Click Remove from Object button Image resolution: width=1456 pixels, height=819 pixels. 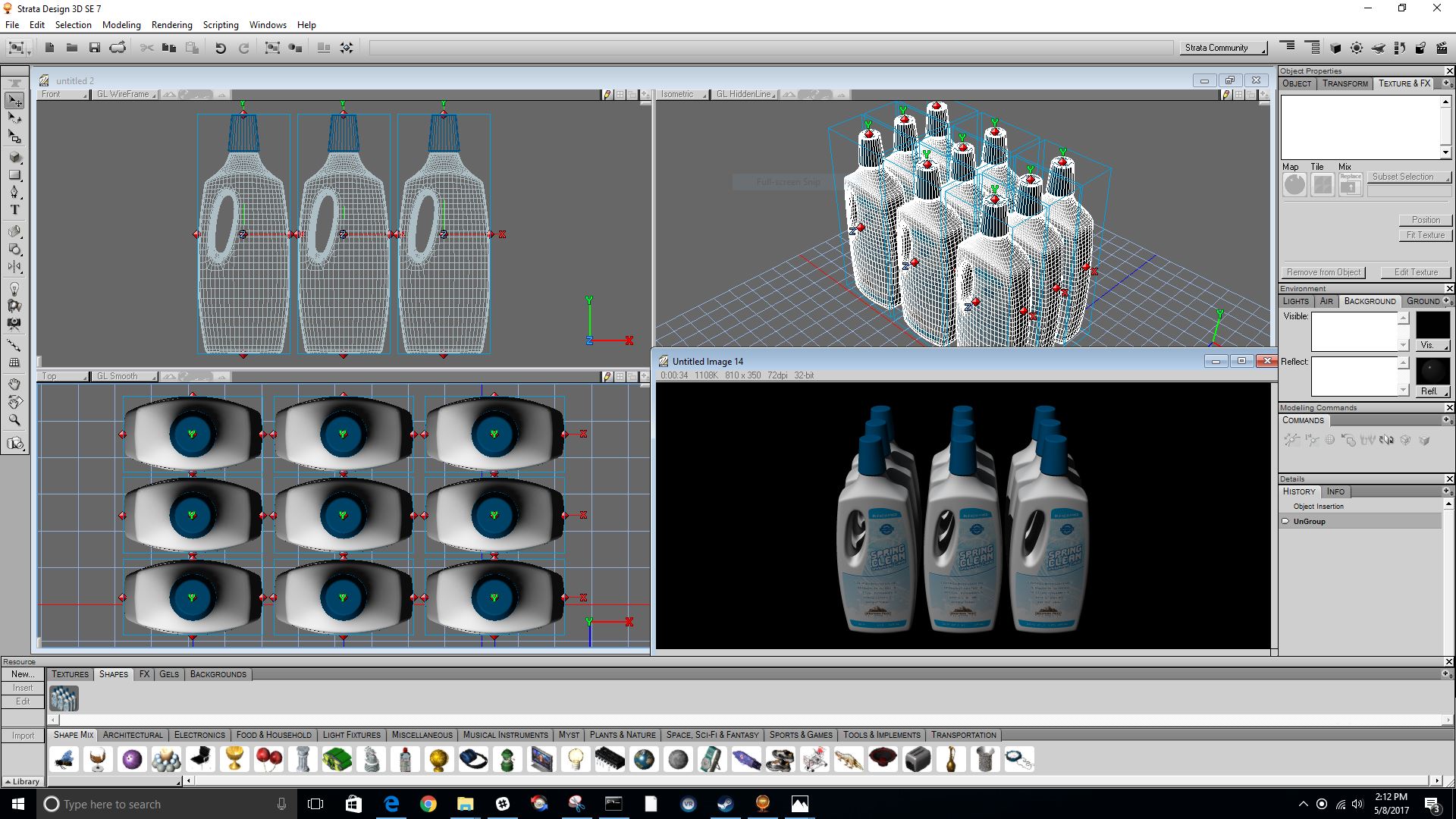click(1323, 271)
